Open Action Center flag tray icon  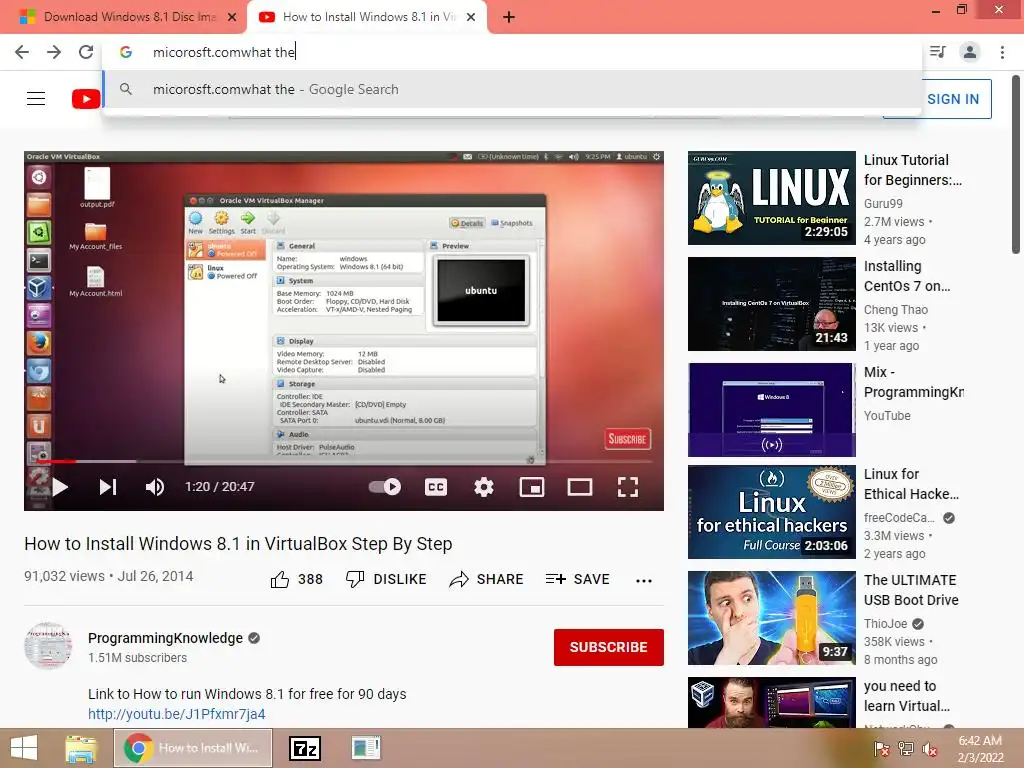click(x=881, y=749)
